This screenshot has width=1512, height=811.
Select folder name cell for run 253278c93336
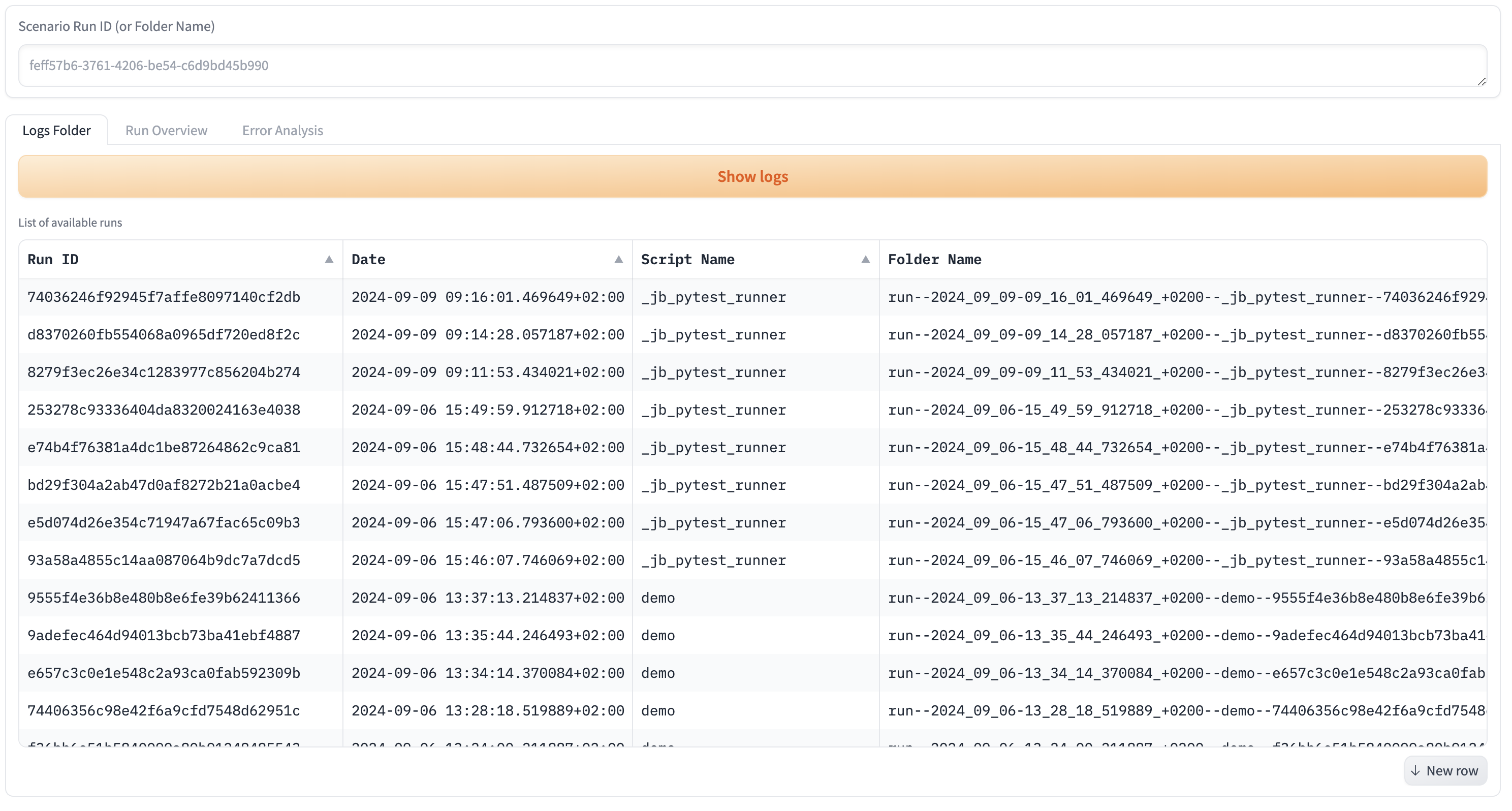click(x=1186, y=410)
